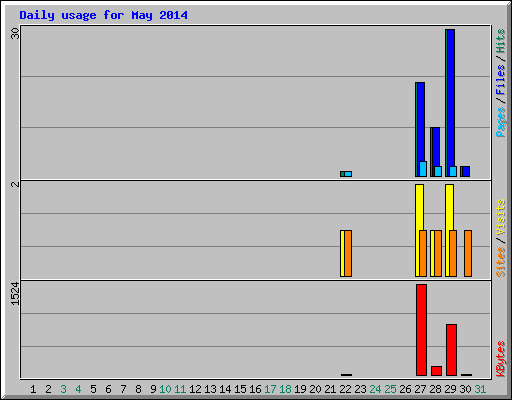Click day 21 on the x-axis
This screenshot has height=400, width=512.
coord(330,389)
